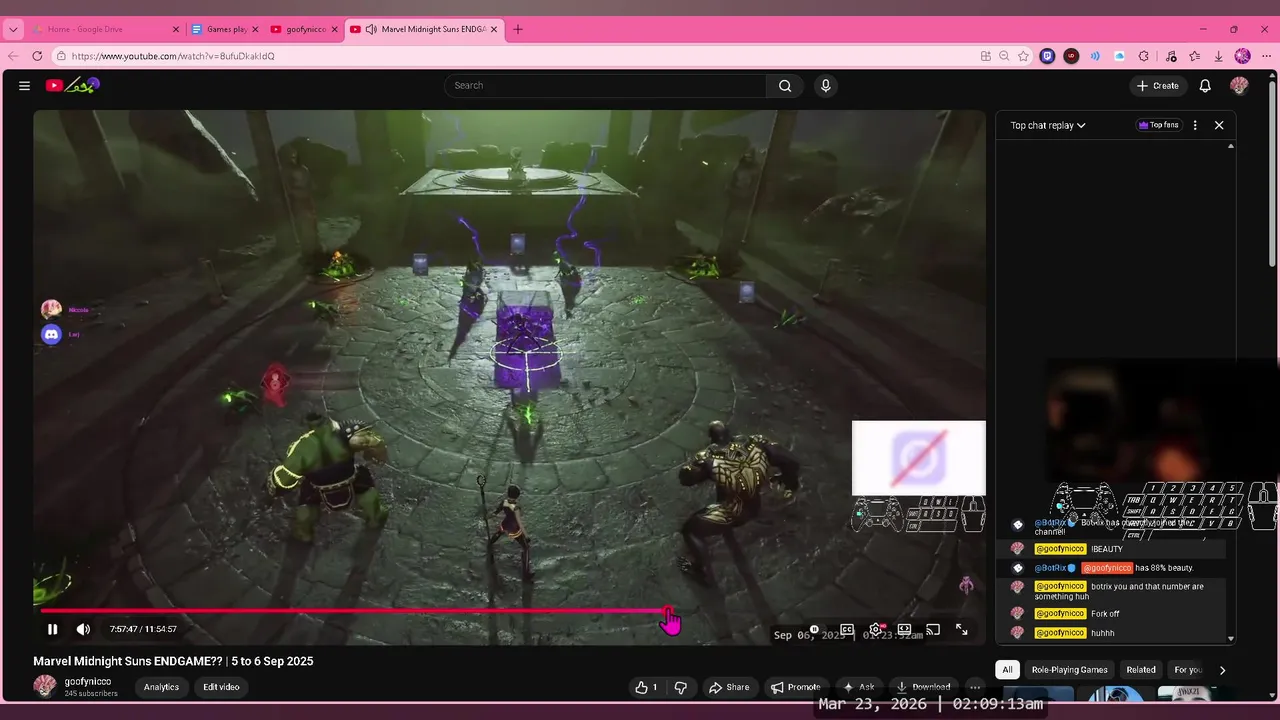Start voice search with microphone icon

click(x=825, y=86)
